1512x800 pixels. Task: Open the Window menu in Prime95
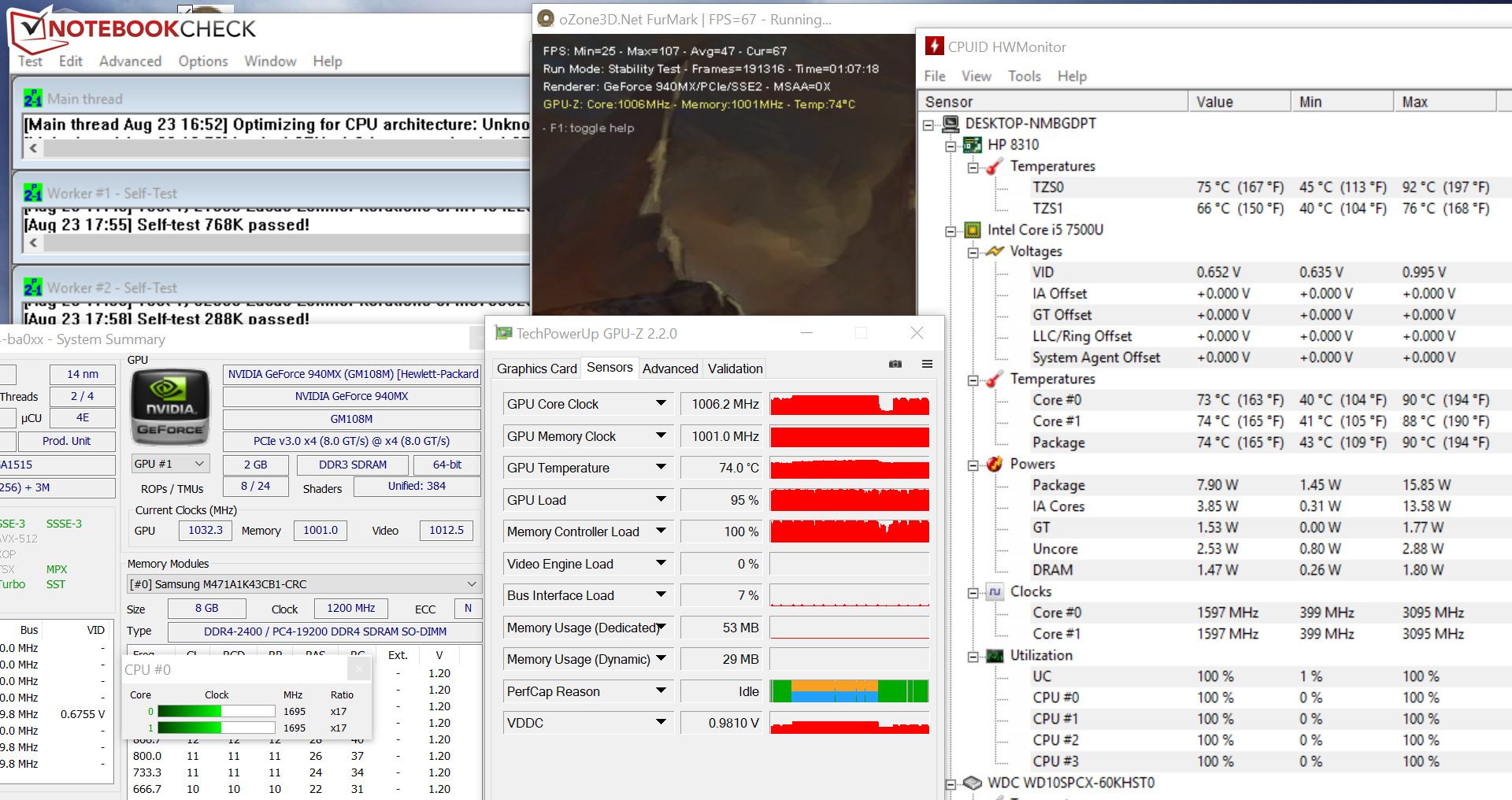(270, 61)
